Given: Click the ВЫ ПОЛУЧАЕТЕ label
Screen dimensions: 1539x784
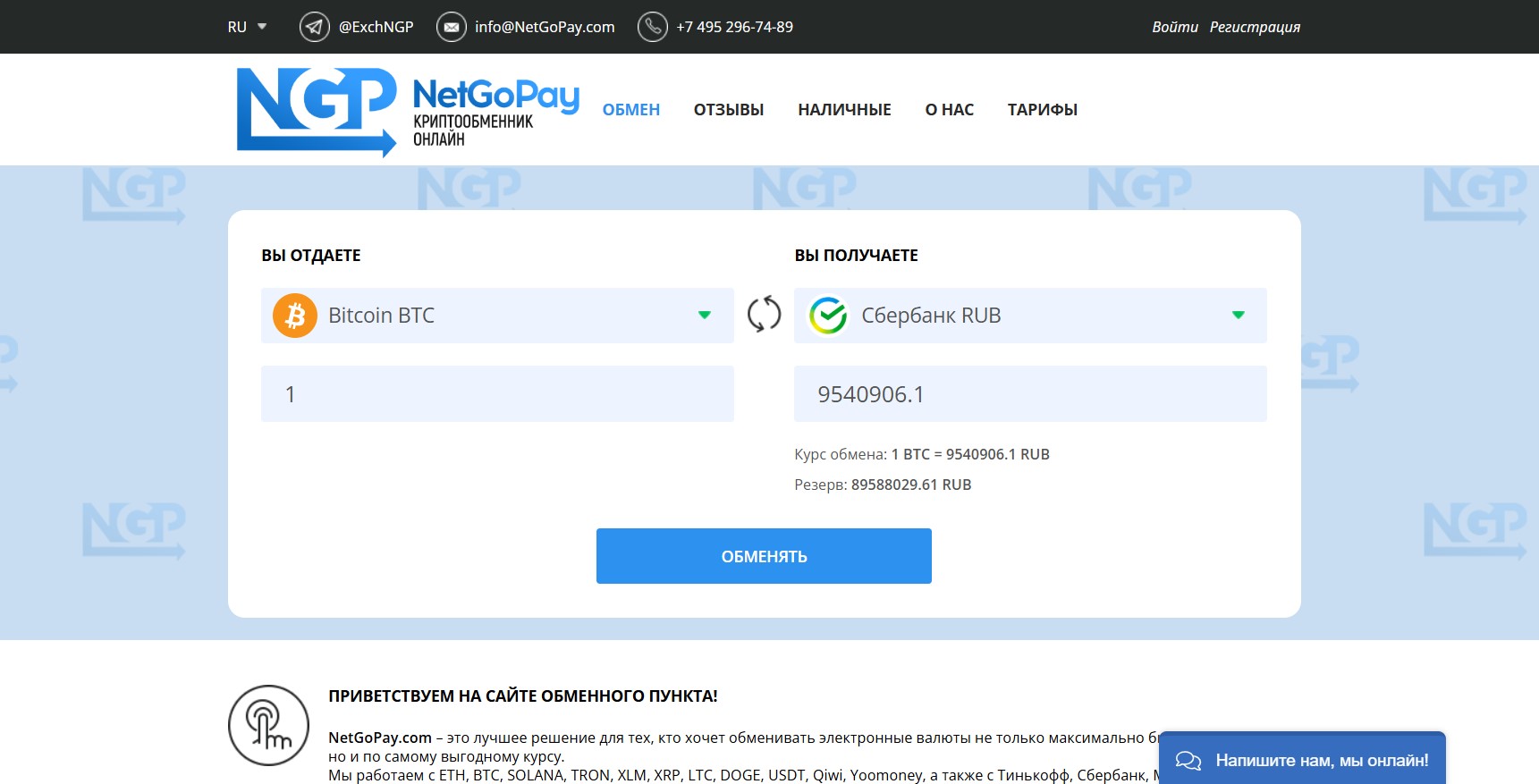Looking at the screenshot, I should 857,256.
